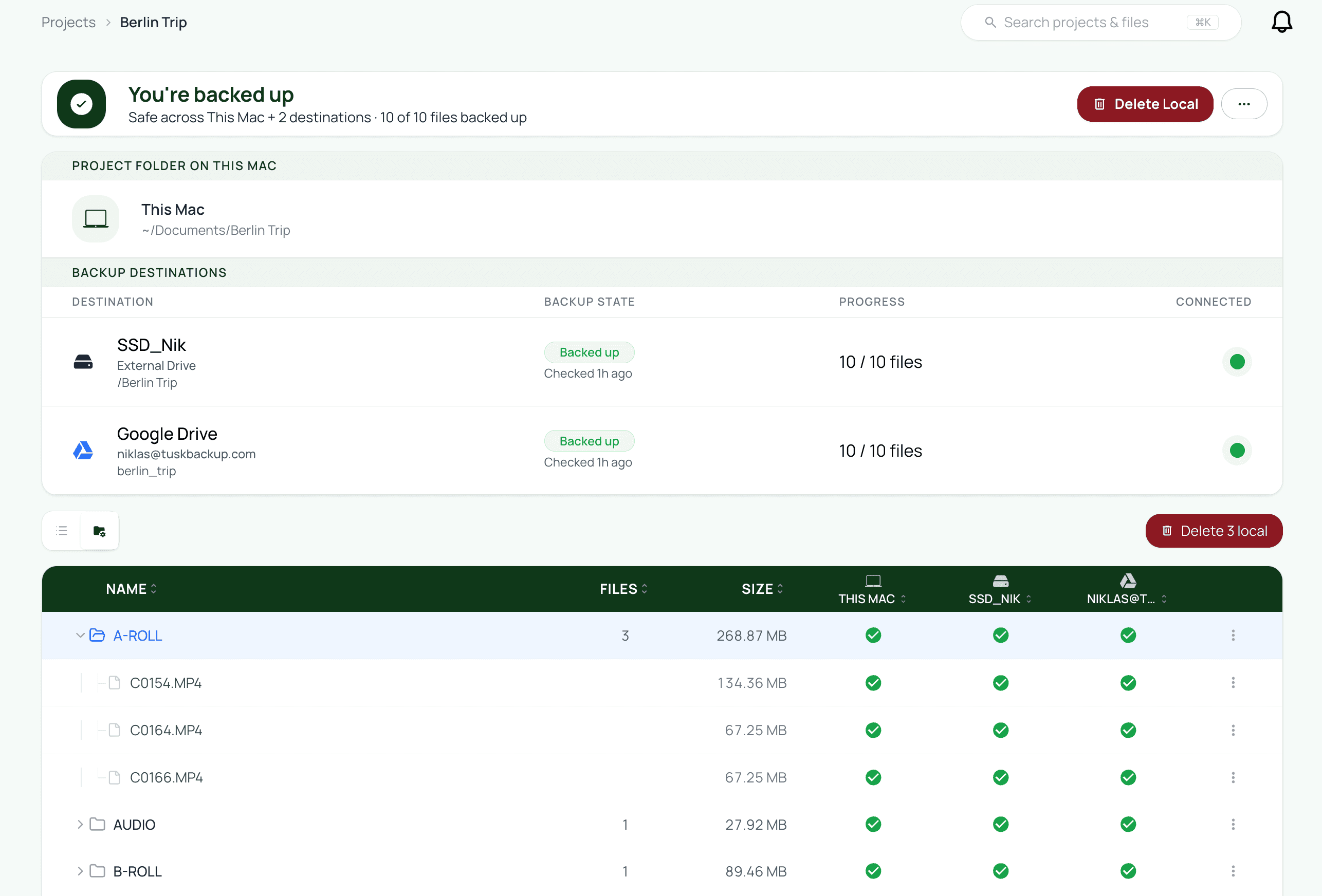Image resolution: width=1322 pixels, height=896 pixels.
Task: Click the 27.92 MB size value
Action: point(756,825)
